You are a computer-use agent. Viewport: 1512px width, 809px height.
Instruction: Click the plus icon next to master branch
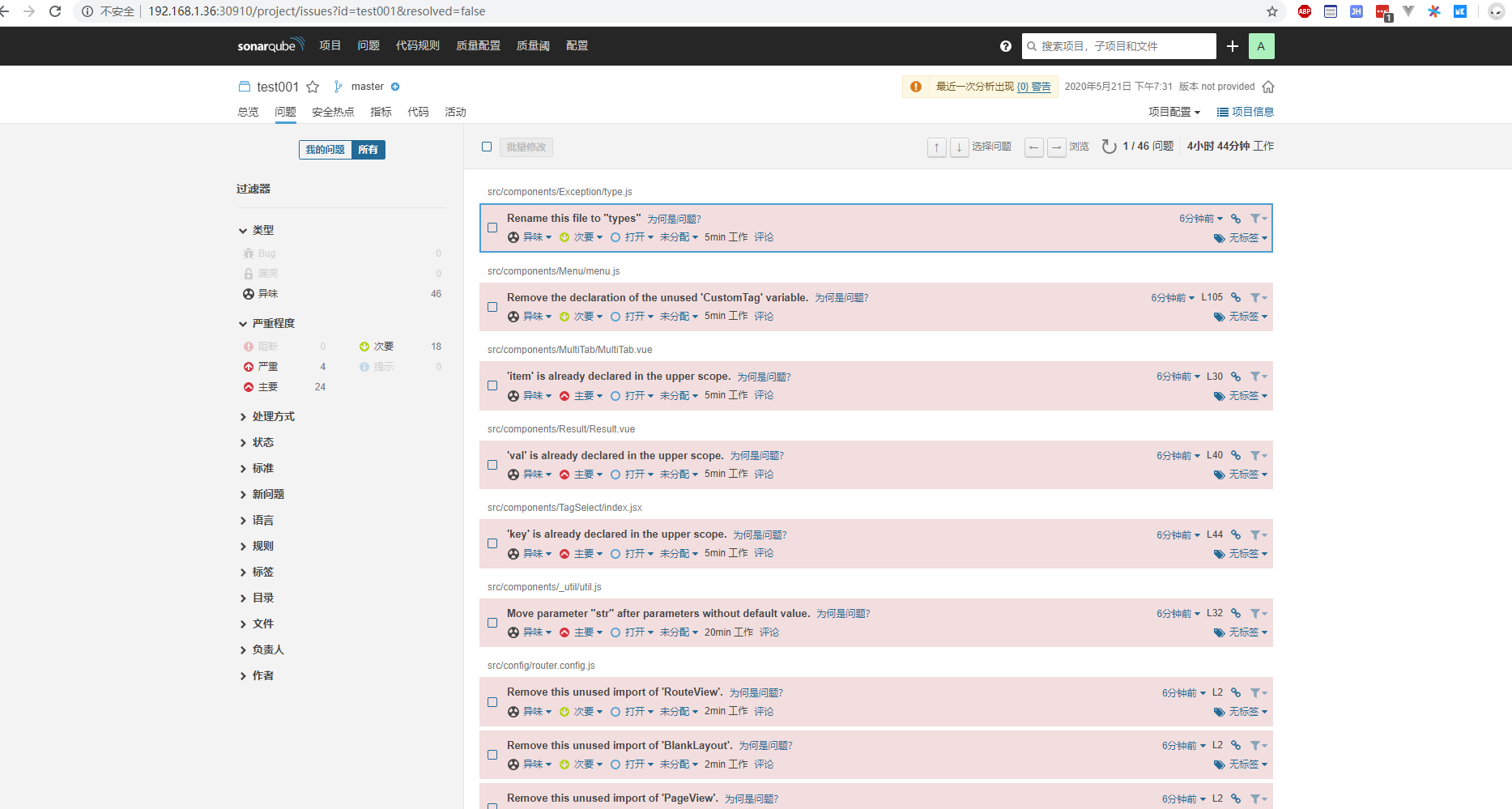click(x=395, y=87)
